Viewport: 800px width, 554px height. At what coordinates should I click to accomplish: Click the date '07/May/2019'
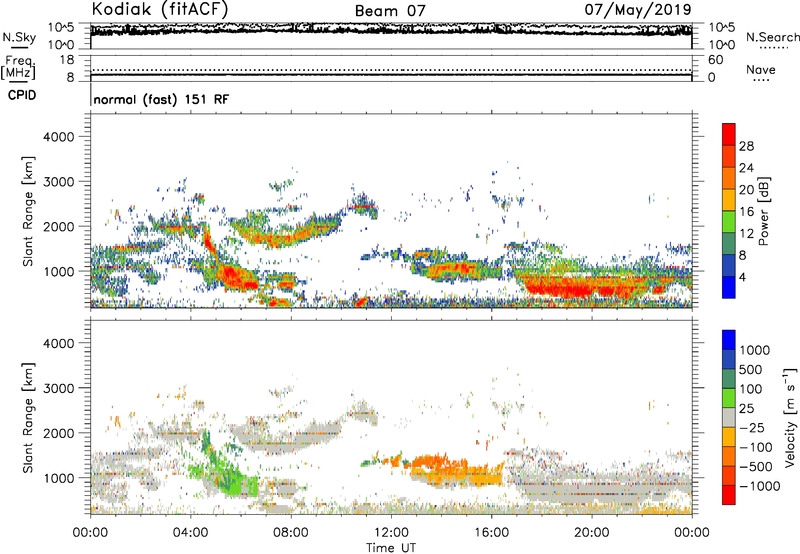click(638, 9)
